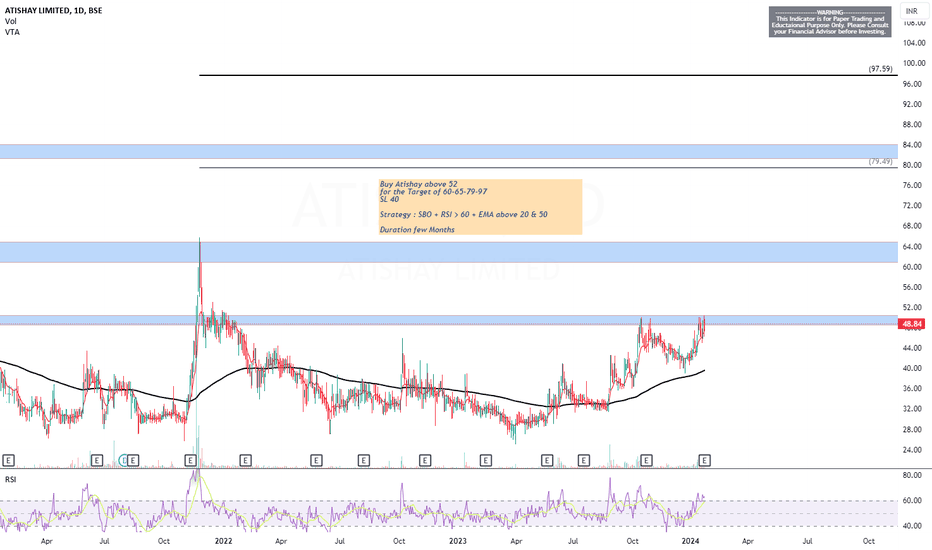The width and height of the screenshot is (932, 550).
Task: Click the 64.00 price scale label
Action: [914, 247]
